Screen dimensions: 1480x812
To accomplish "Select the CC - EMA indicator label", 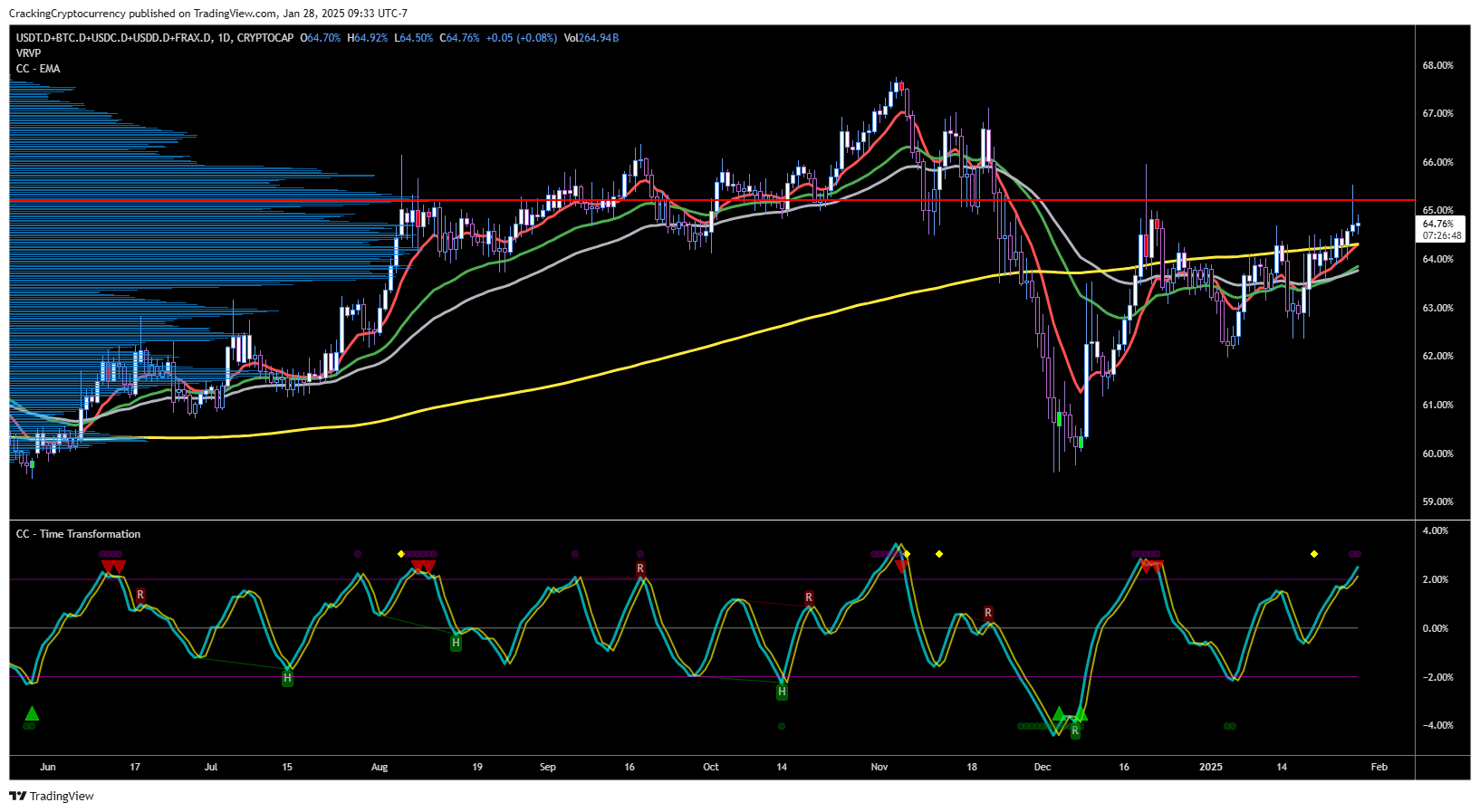I will pyautogui.click(x=38, y=69).
